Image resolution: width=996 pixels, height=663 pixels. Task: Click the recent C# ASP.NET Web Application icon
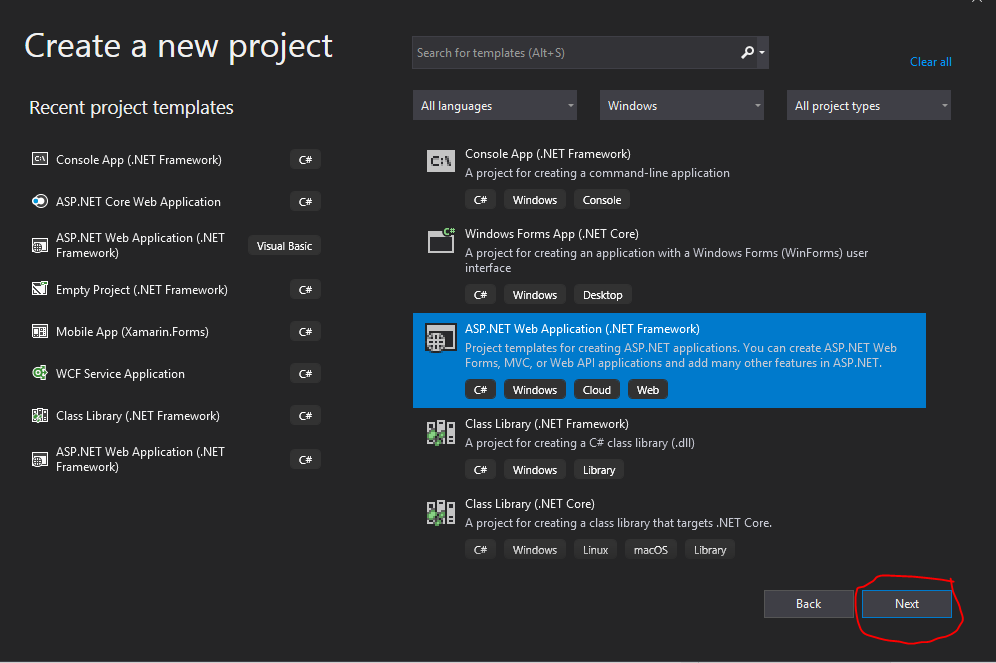tap(40, 459)
